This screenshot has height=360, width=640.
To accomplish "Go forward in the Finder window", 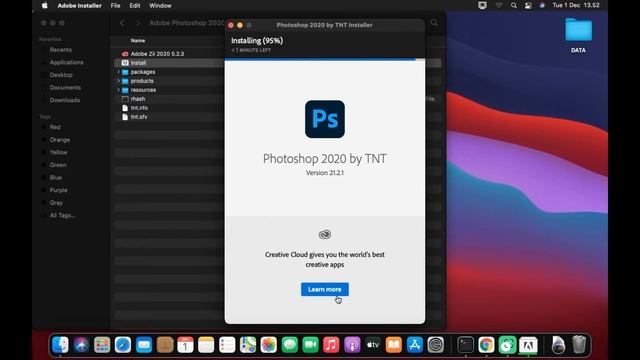I will [138, 23].
